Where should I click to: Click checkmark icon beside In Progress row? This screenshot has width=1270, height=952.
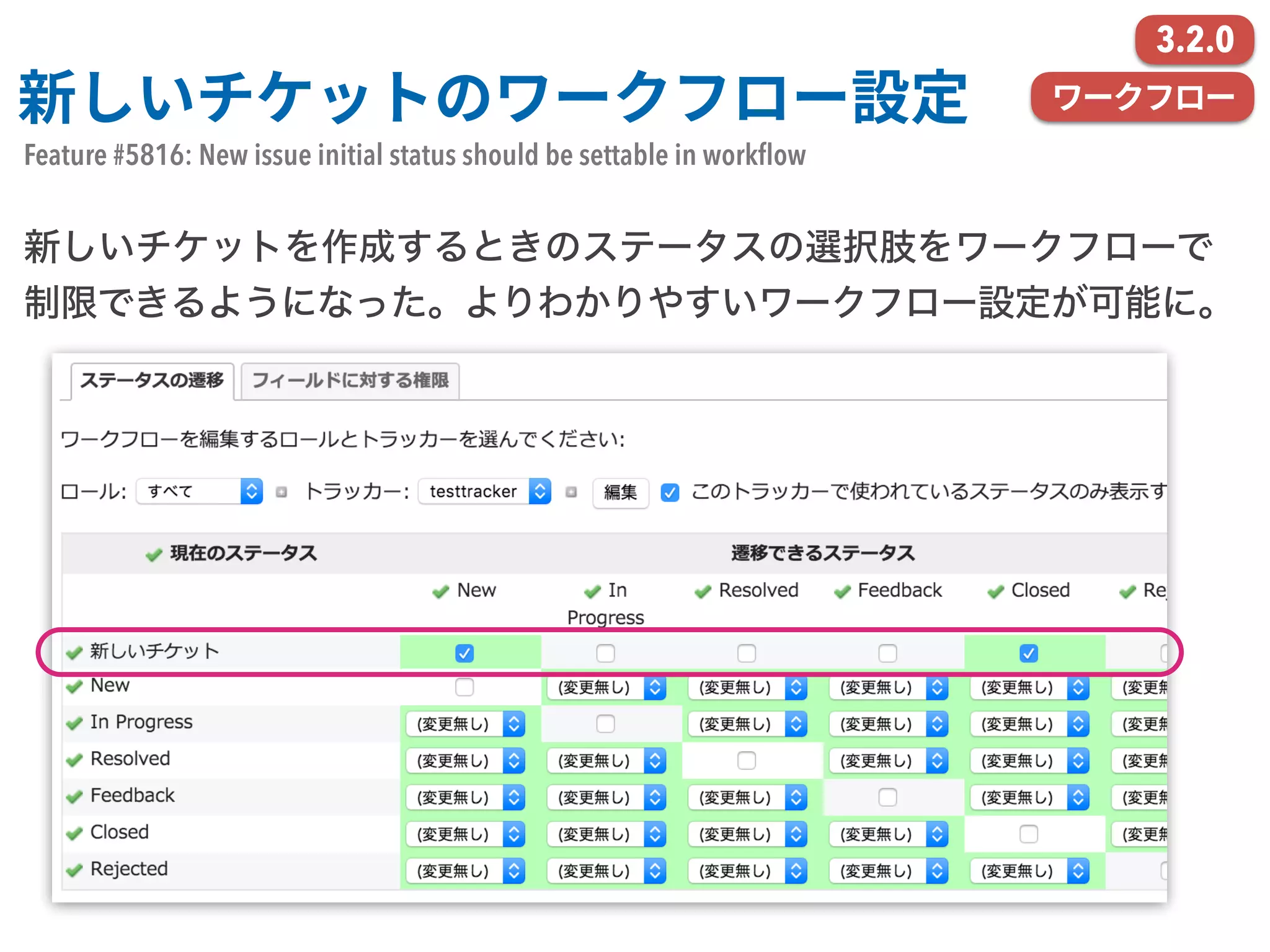[74, 723]
